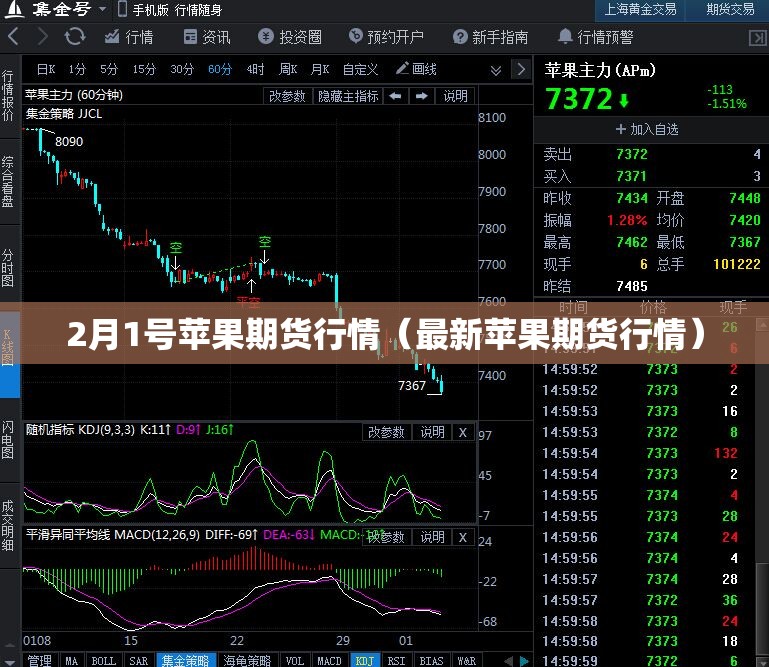Screen dimensions: 769x667
Task: Select the 60分 chart period
Action: [x=220, y=69]
